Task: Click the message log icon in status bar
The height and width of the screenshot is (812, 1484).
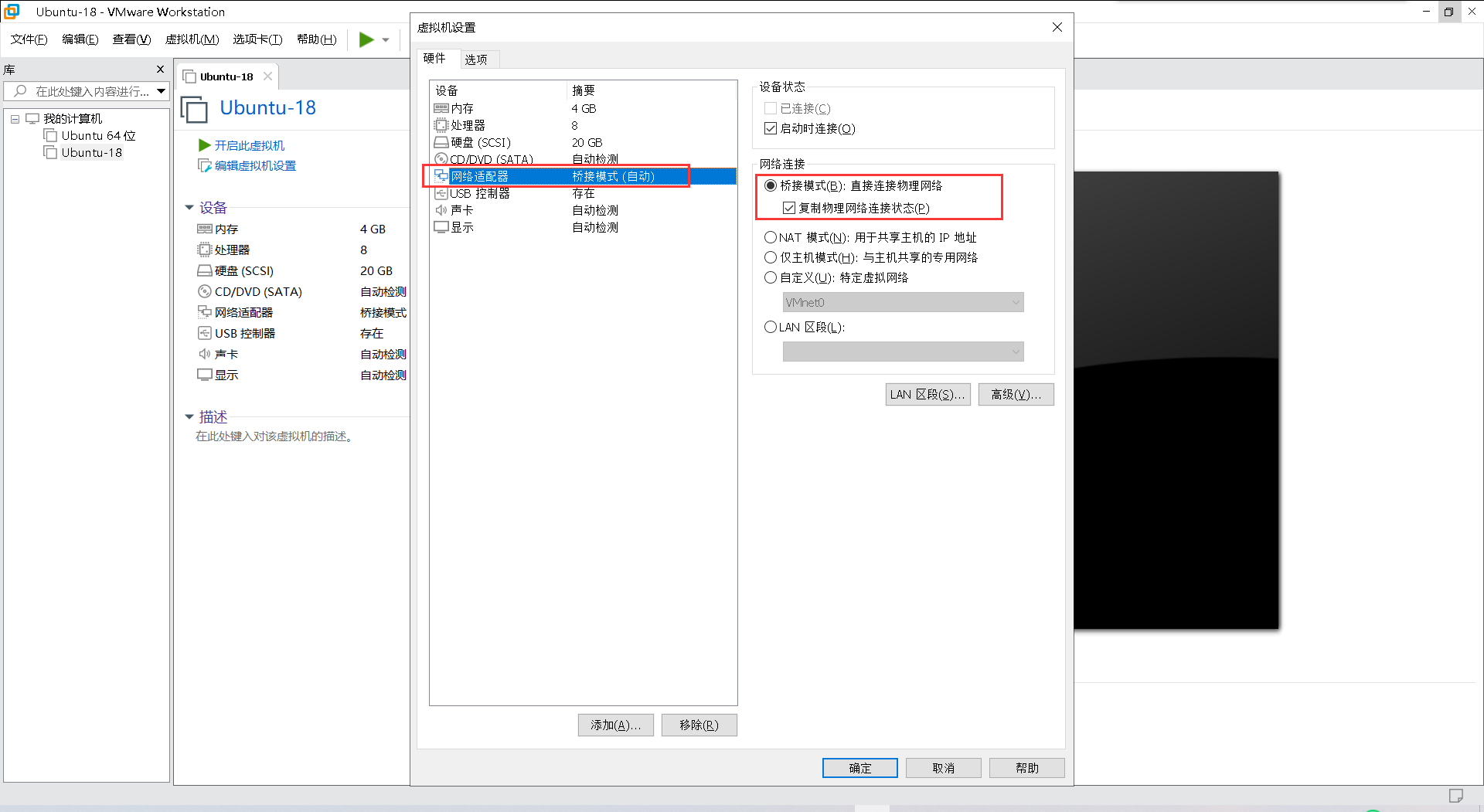Action: click(x=1456, y=796)
